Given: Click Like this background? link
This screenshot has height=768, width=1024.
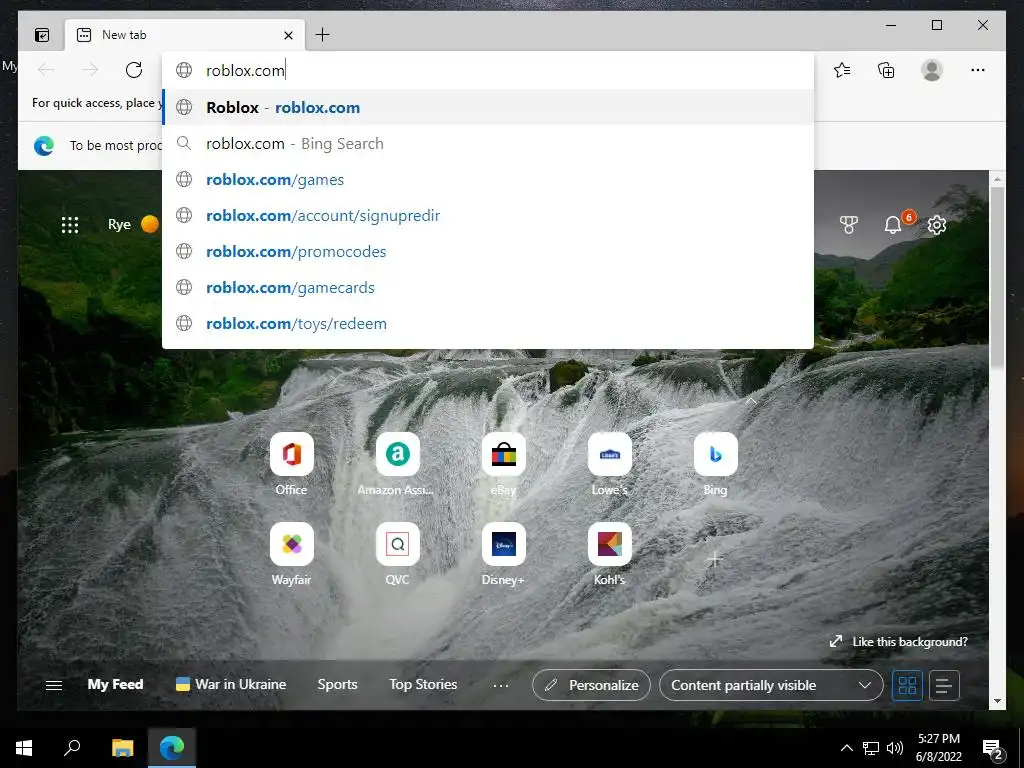Looking at the screenshot, I should pyautogui.click(x=899, y=641).
